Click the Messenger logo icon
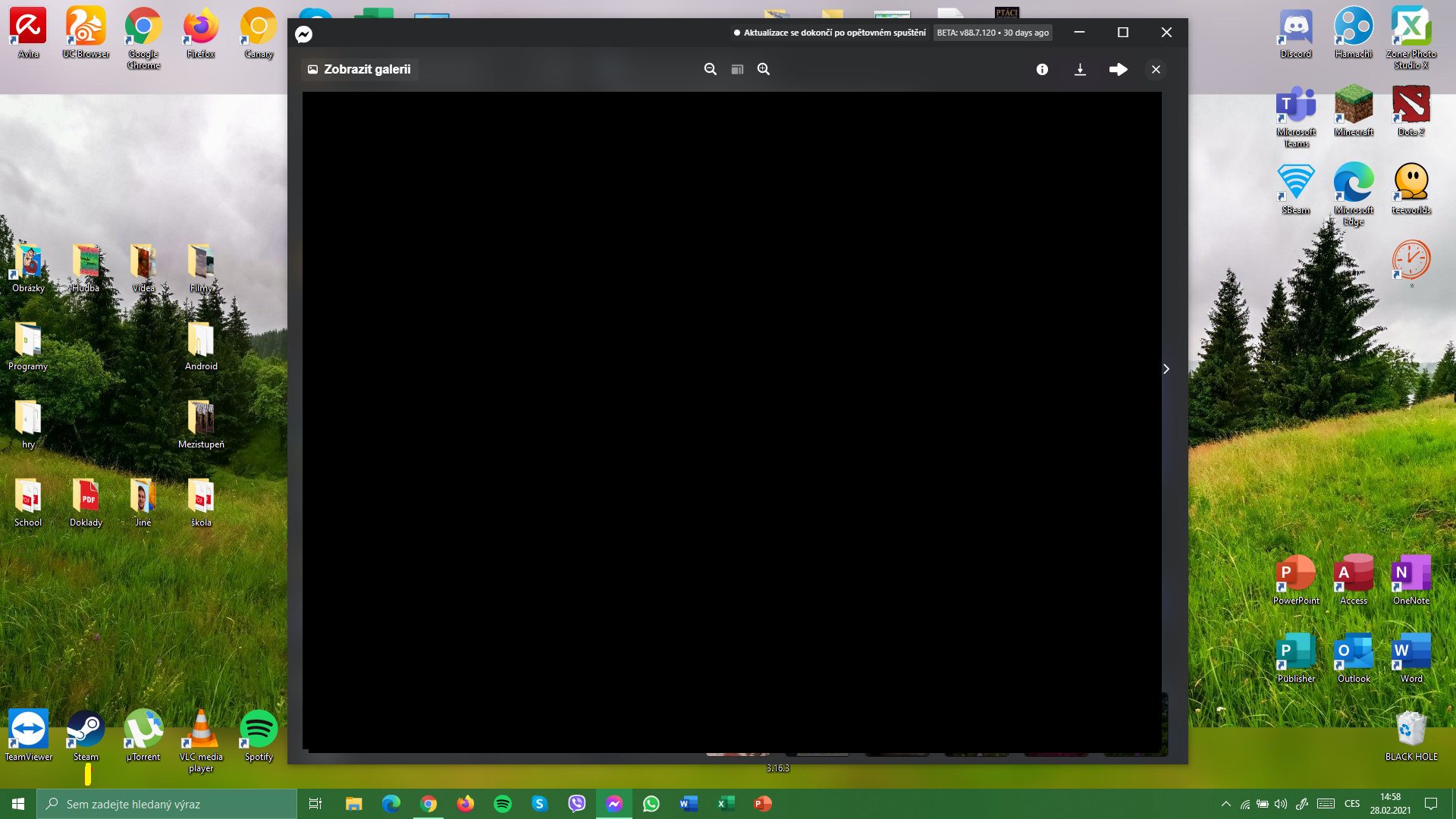Screen dimensions: 1456x819 [303, 34]
